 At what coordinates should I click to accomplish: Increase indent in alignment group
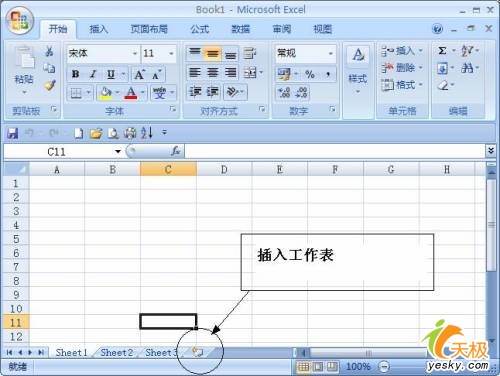[212, 91]
